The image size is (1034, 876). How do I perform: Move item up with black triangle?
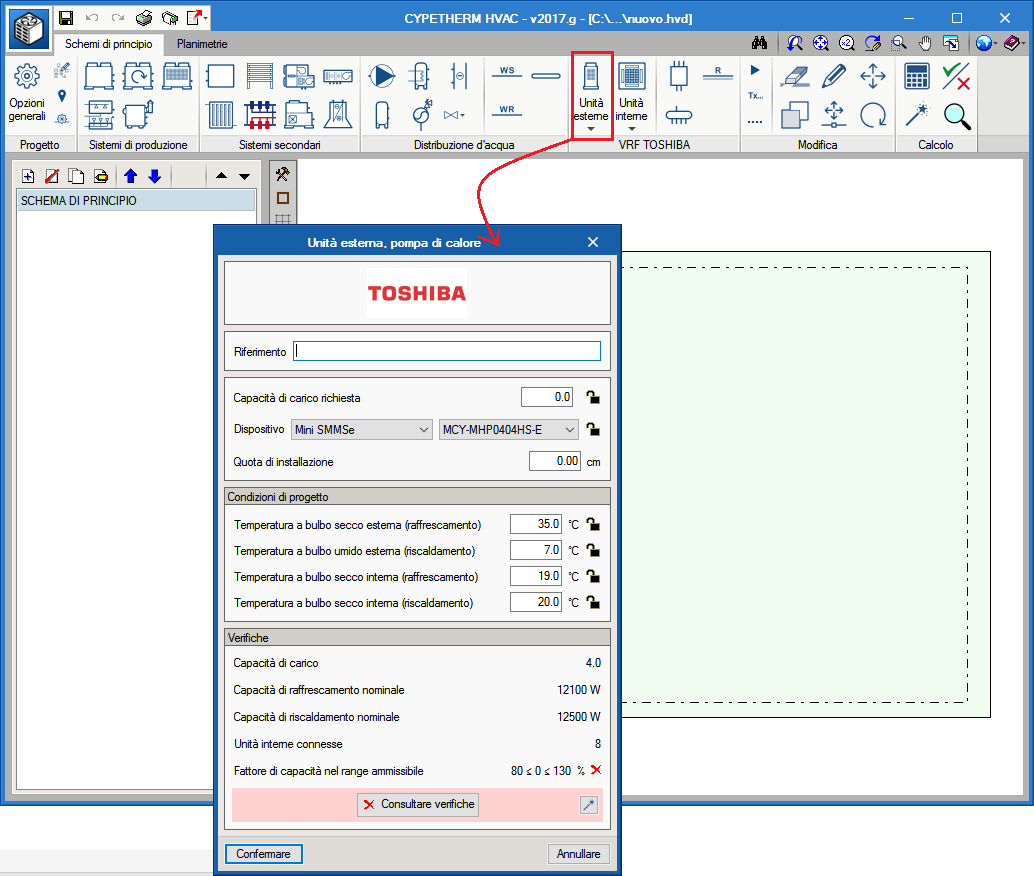(222, 176)
